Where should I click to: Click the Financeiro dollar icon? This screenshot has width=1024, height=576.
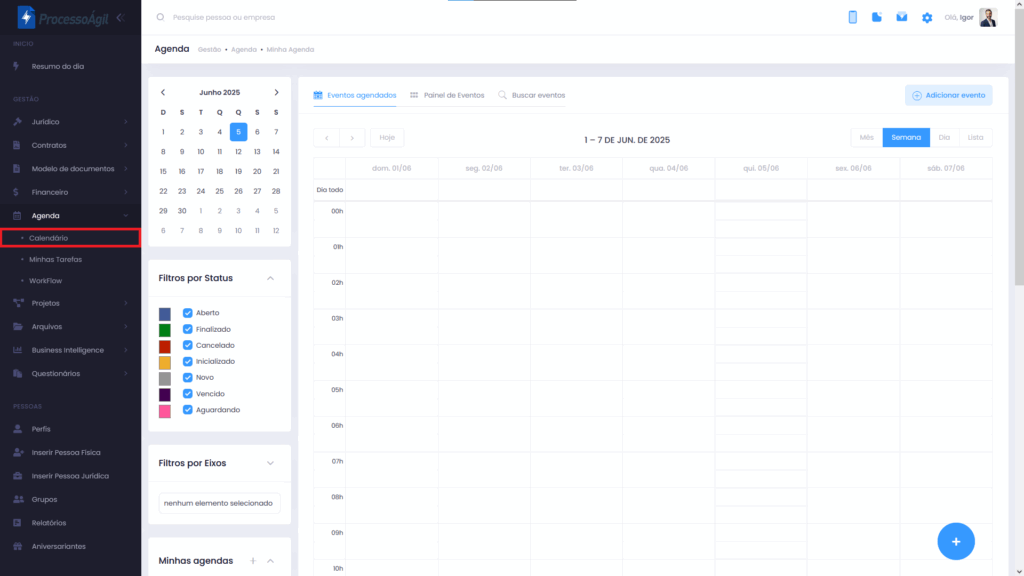(x=16, y=192)
